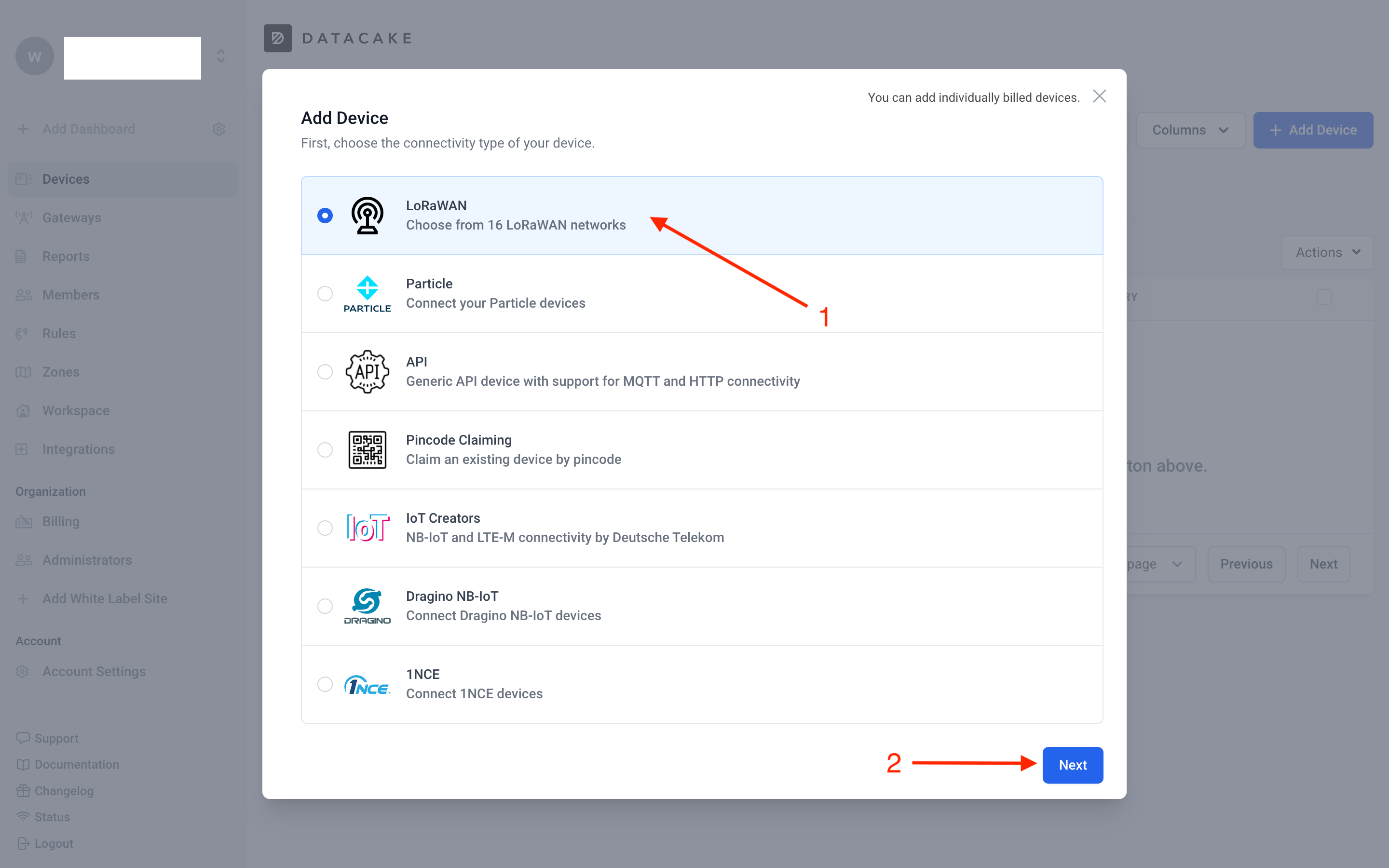Select the LoRaWAN radio button
Image resolution: width=1389 pixels, height=868 pixels.
pyautogui.click(x=325, y=216)
